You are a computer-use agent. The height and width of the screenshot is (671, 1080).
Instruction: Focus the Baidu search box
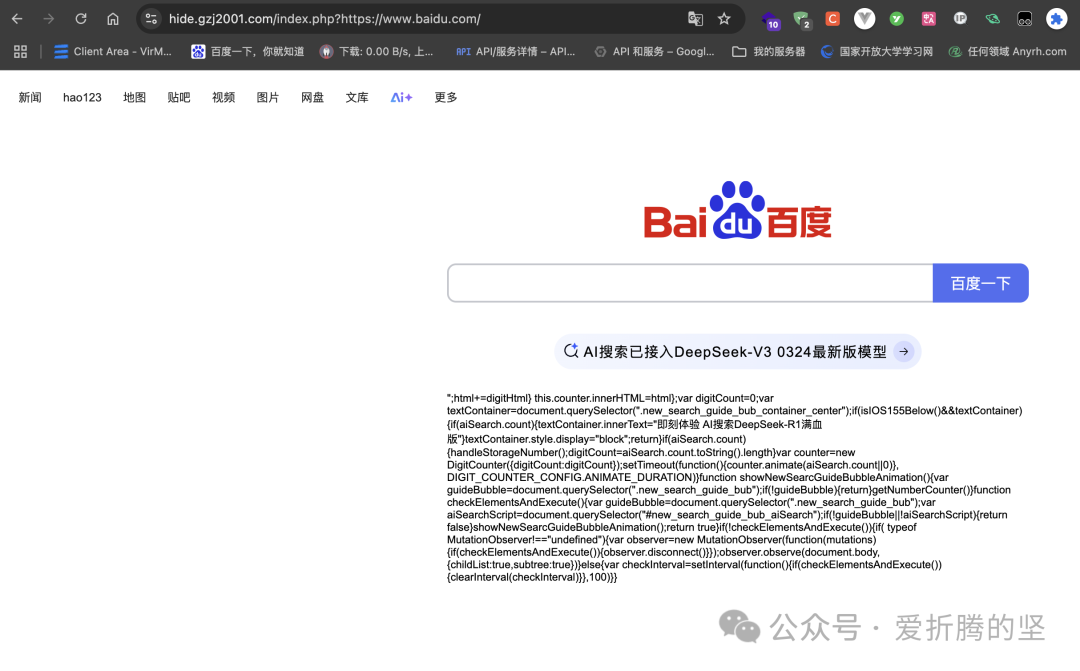click(x=690, y=283)
